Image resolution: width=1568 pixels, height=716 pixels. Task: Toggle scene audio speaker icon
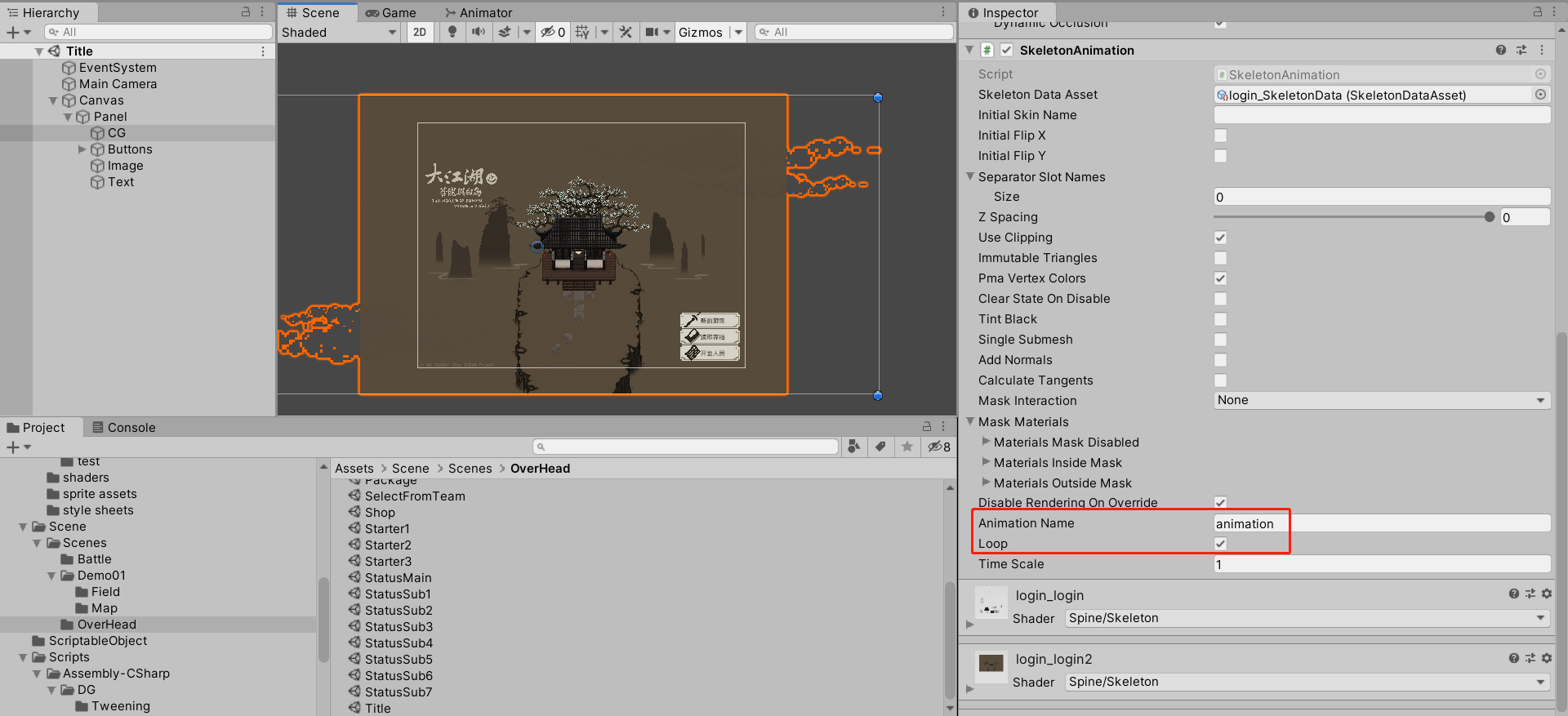point(479,32)
